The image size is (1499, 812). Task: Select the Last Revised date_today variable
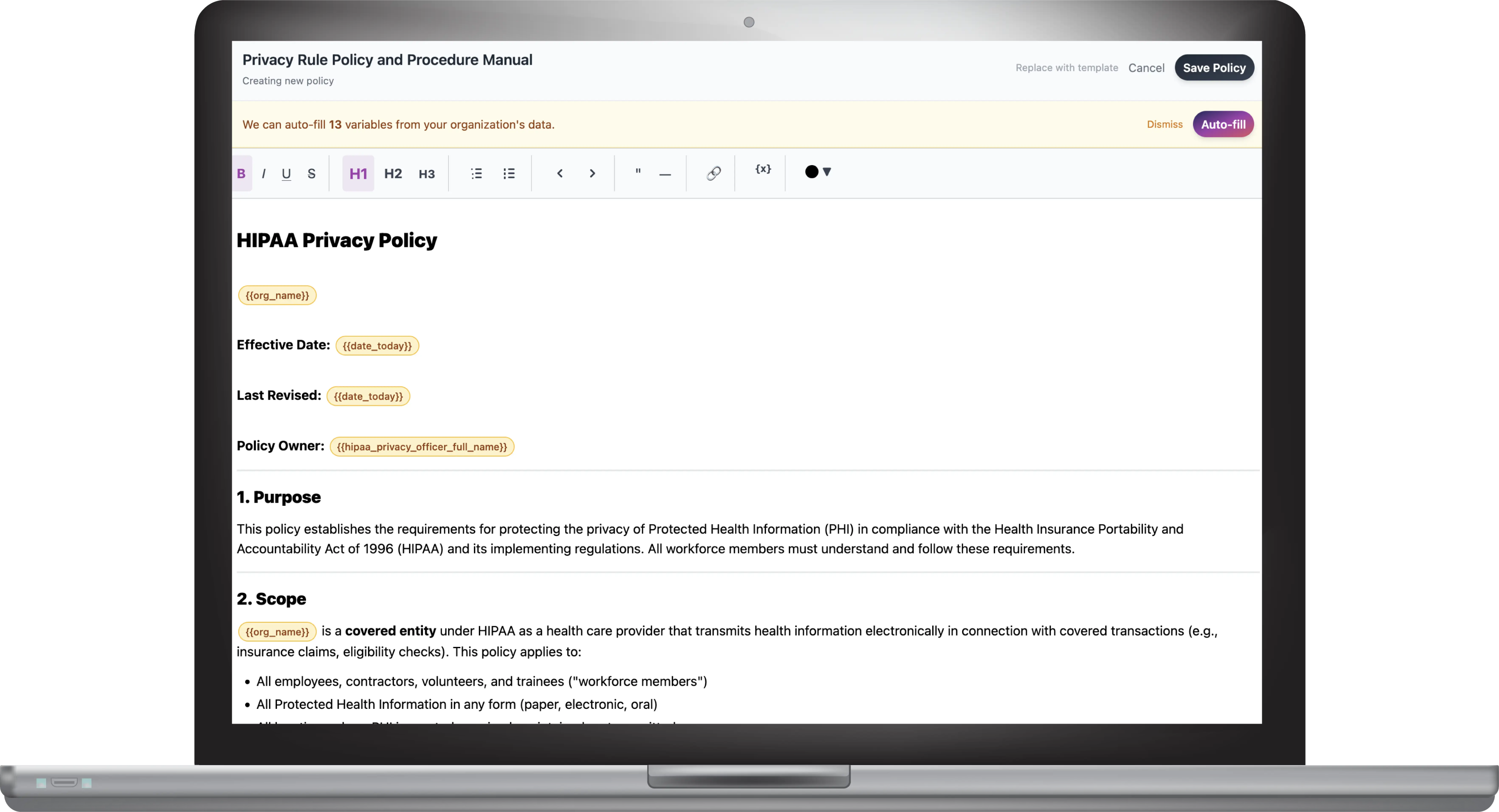(368, 396)
